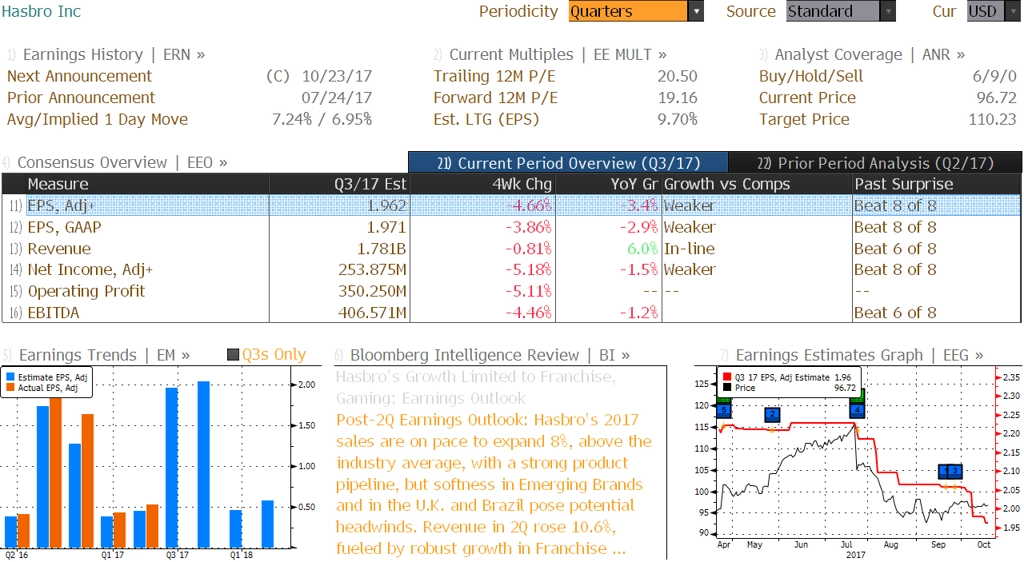This screenshot has height=562, width=1024.
Task: Click Prior Announcement date 07/24/17
Action: pos(336,98)
